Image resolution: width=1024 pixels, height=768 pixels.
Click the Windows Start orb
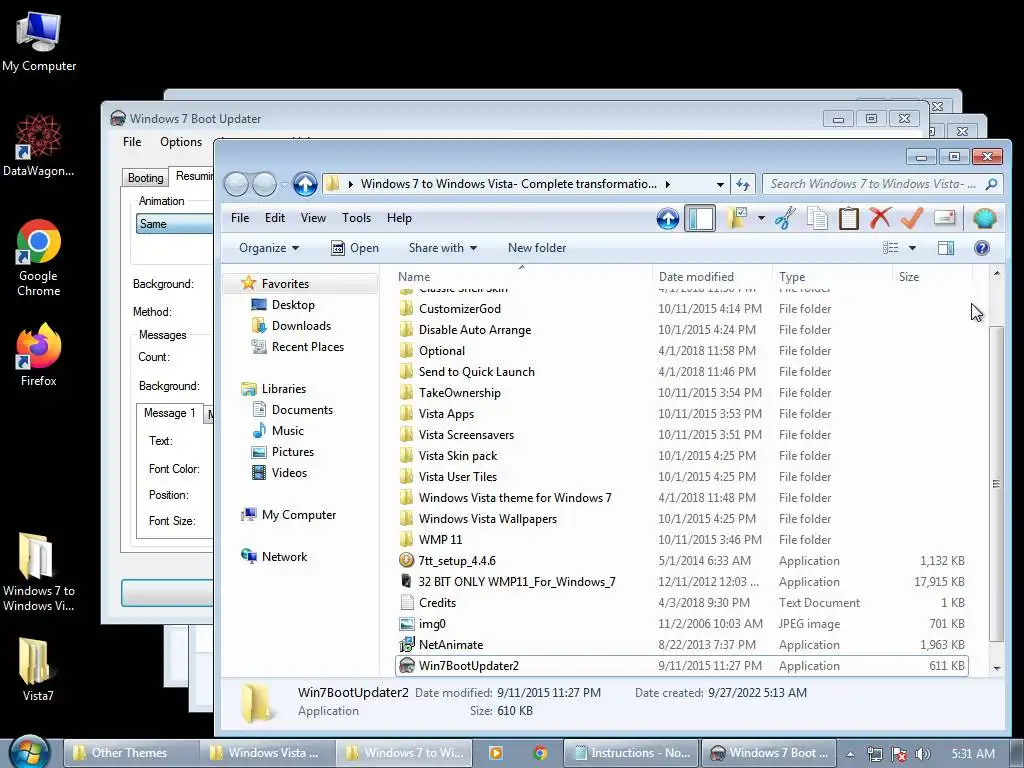point(30,752)
